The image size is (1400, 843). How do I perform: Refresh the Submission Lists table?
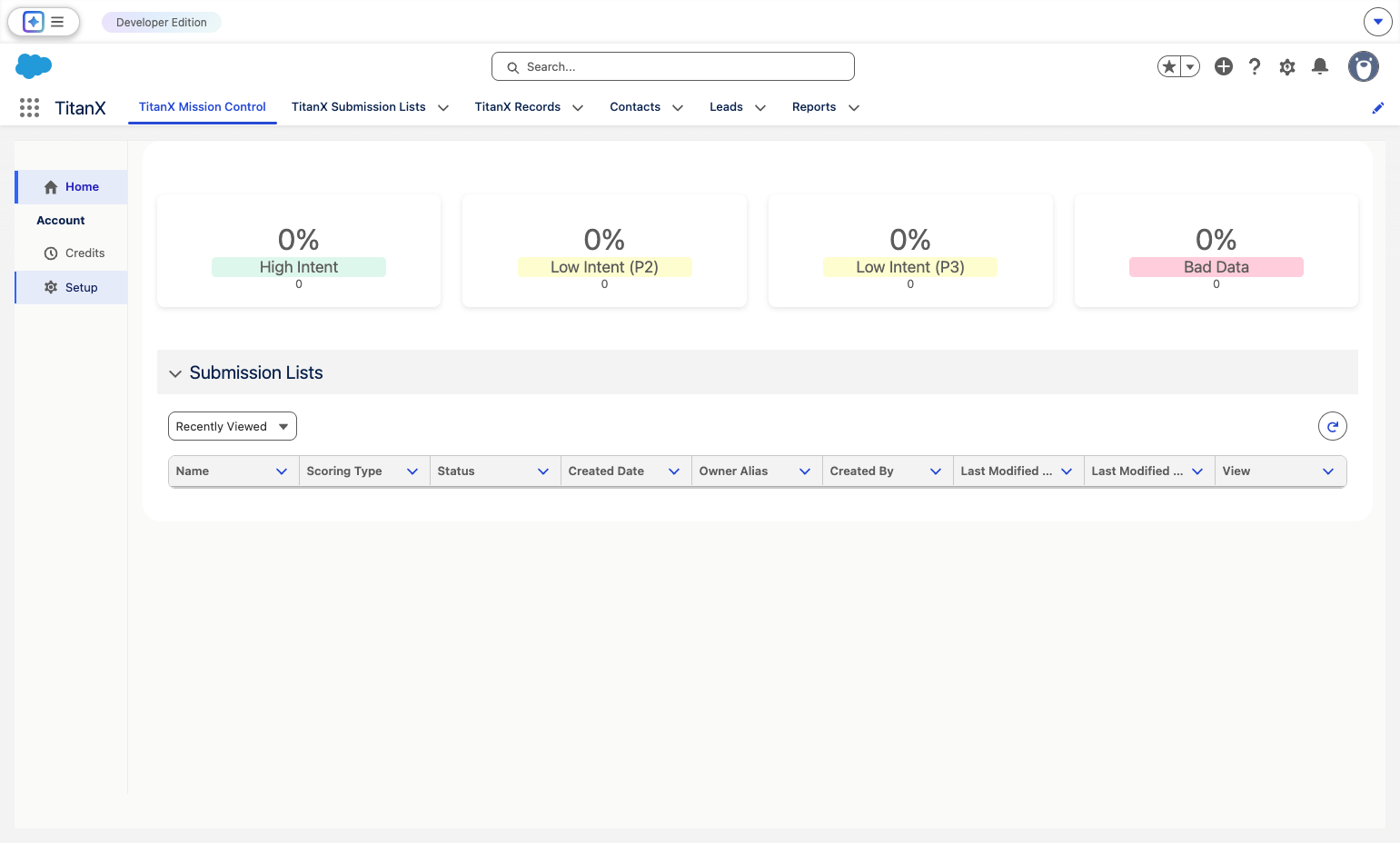1333,426
